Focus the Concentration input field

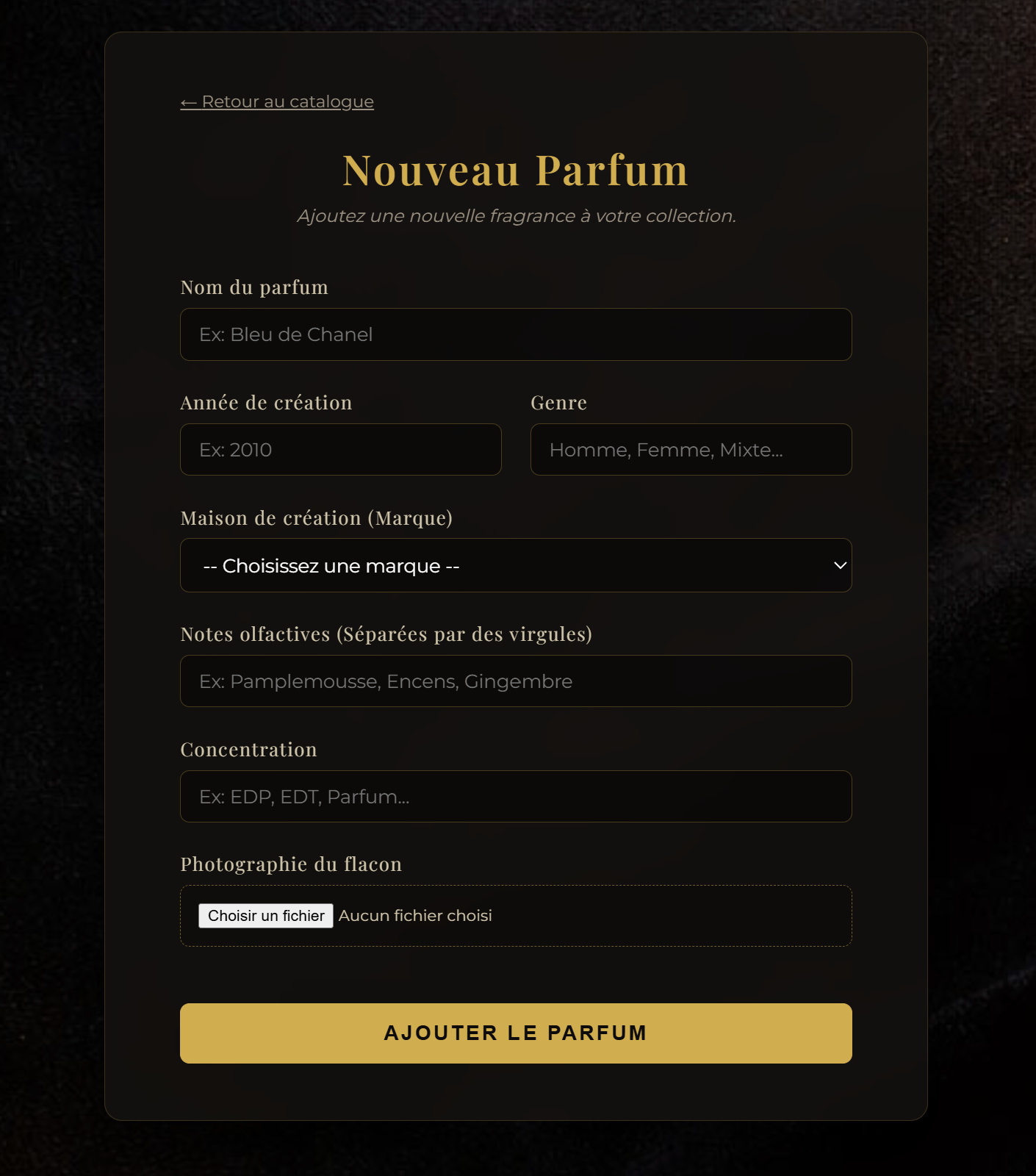[x=514, y=796]
